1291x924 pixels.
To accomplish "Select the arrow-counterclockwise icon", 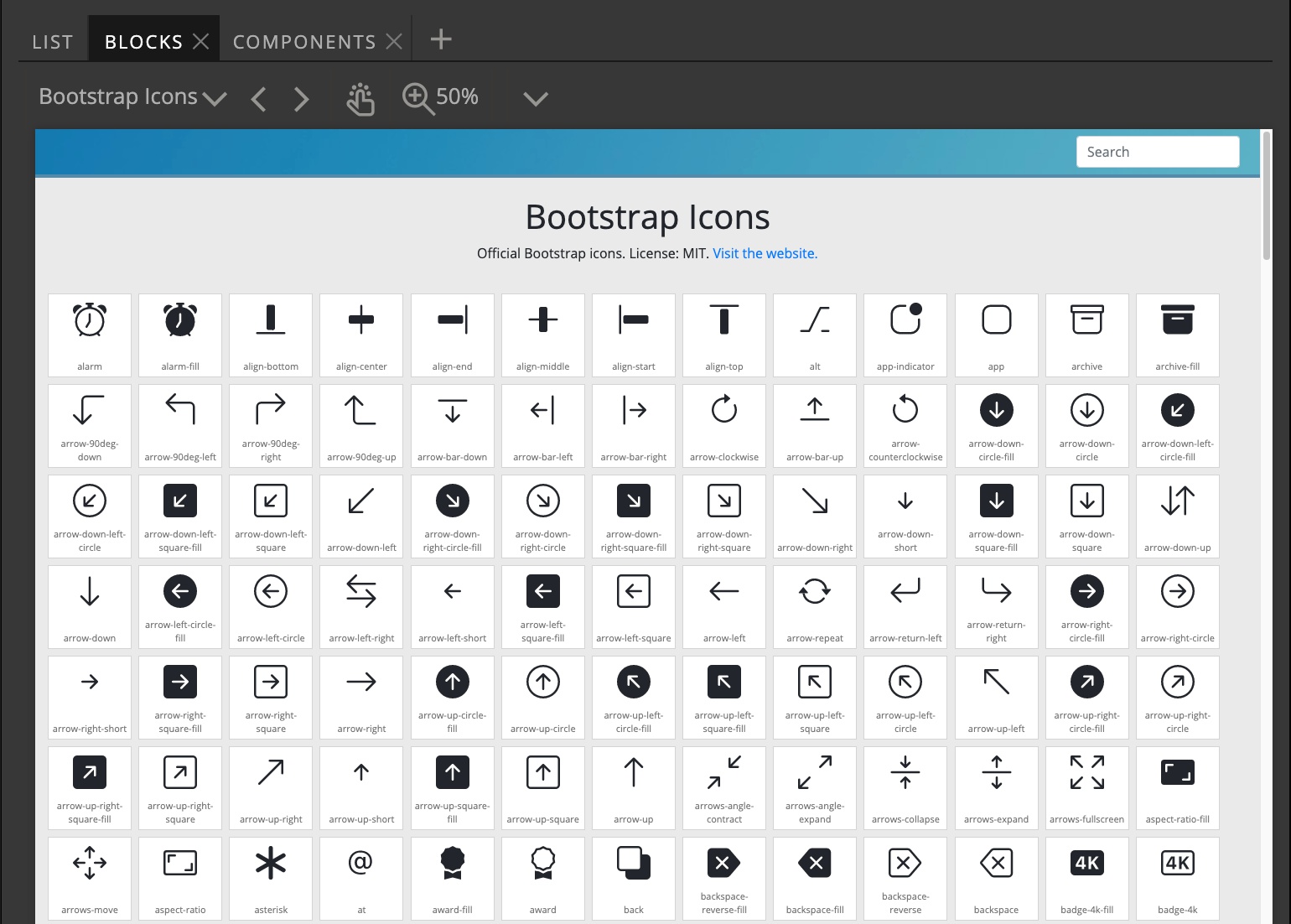I will [905, 426].
